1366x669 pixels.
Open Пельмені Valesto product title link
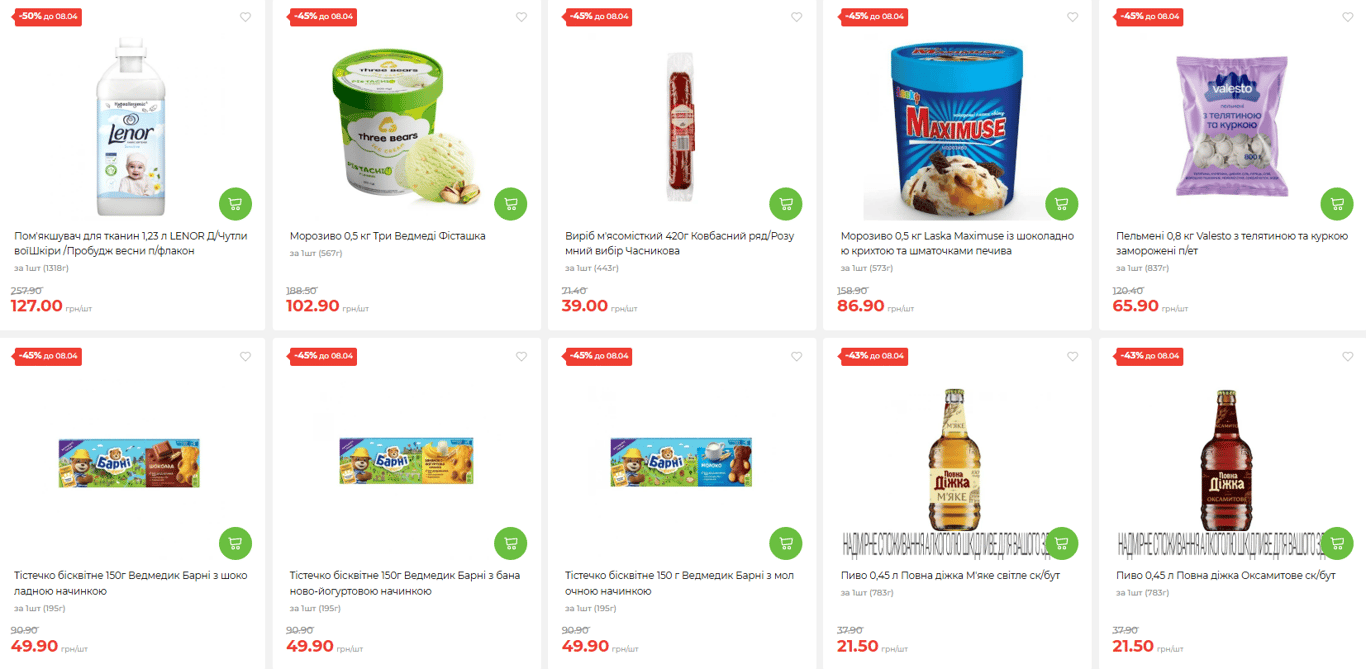tap(1232, 243)
